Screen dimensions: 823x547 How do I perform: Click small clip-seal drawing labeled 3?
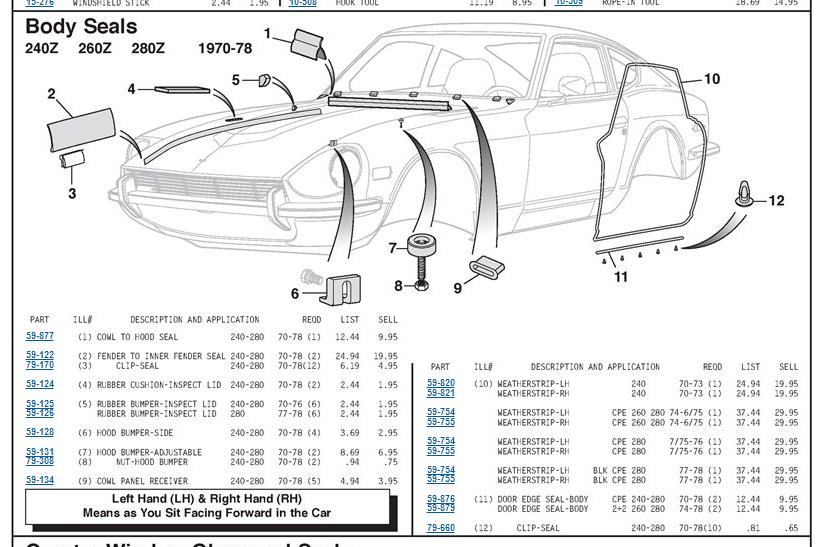pyautogui.click(x=72, y=159)
